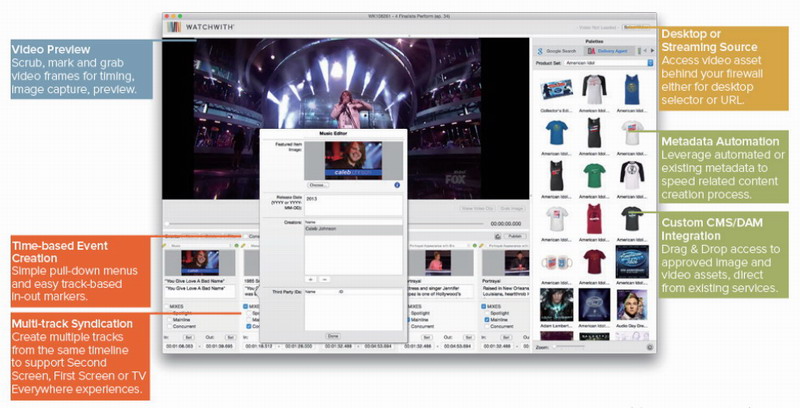Click the palette tabs scroll-right arrow
The height and width of the screenshot is (408, 800).
coord(652,51)
